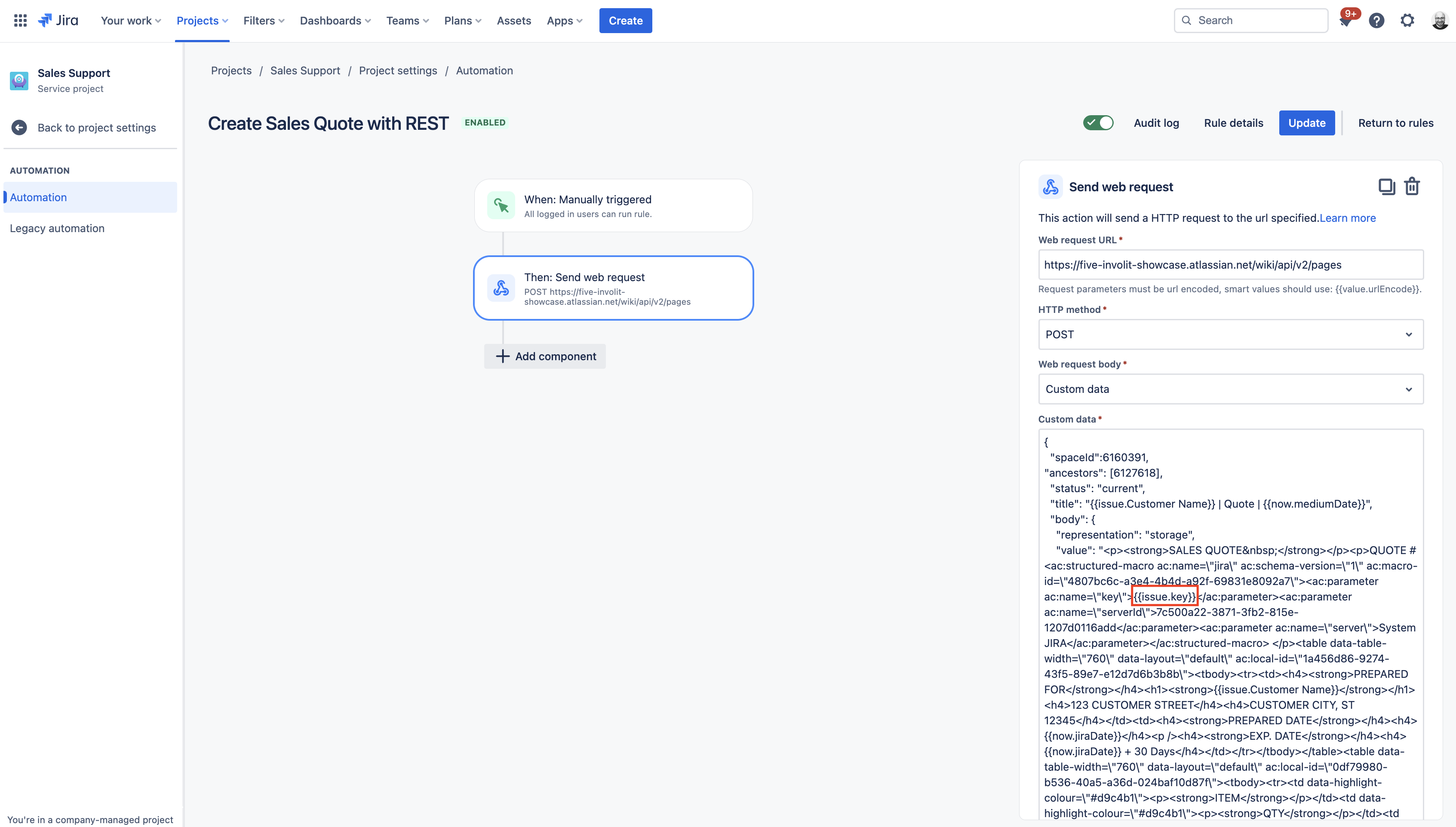Click the Sales Support project avatar icon

pos(19,80)
